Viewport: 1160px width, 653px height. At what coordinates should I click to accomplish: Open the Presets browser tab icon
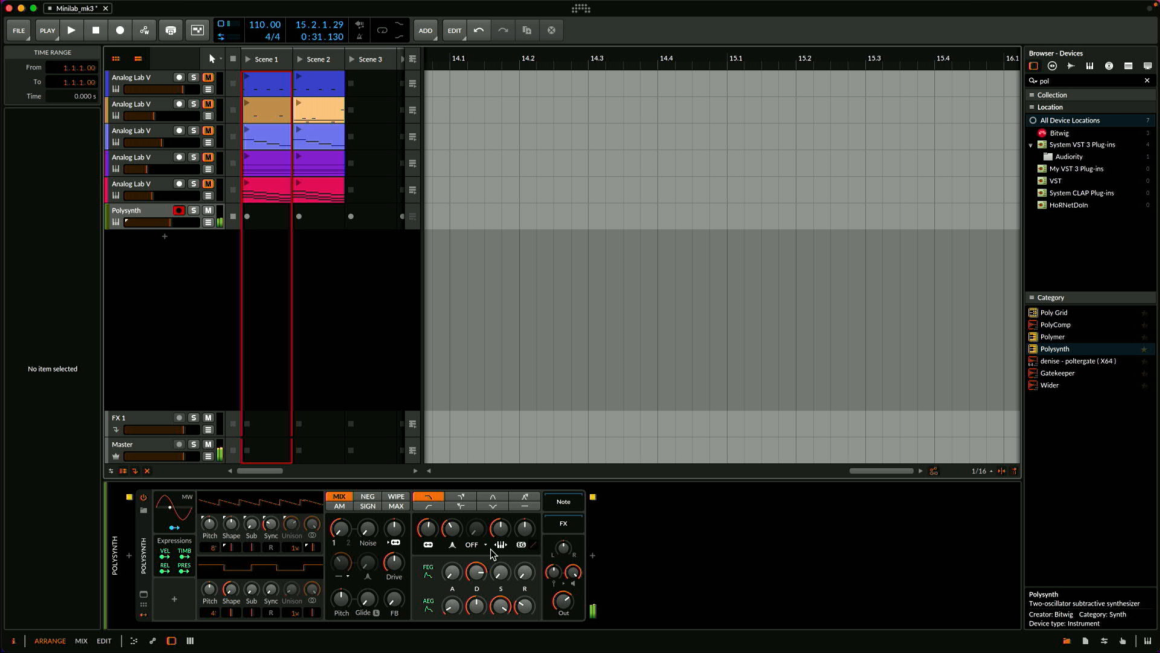(x=1052, y=66)
